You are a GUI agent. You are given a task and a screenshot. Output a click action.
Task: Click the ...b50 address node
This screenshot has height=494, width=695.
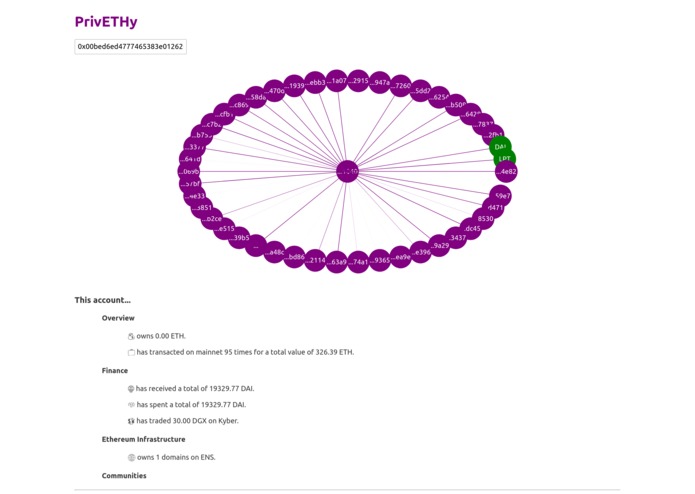pyautogui.click(x=456, y=105)
